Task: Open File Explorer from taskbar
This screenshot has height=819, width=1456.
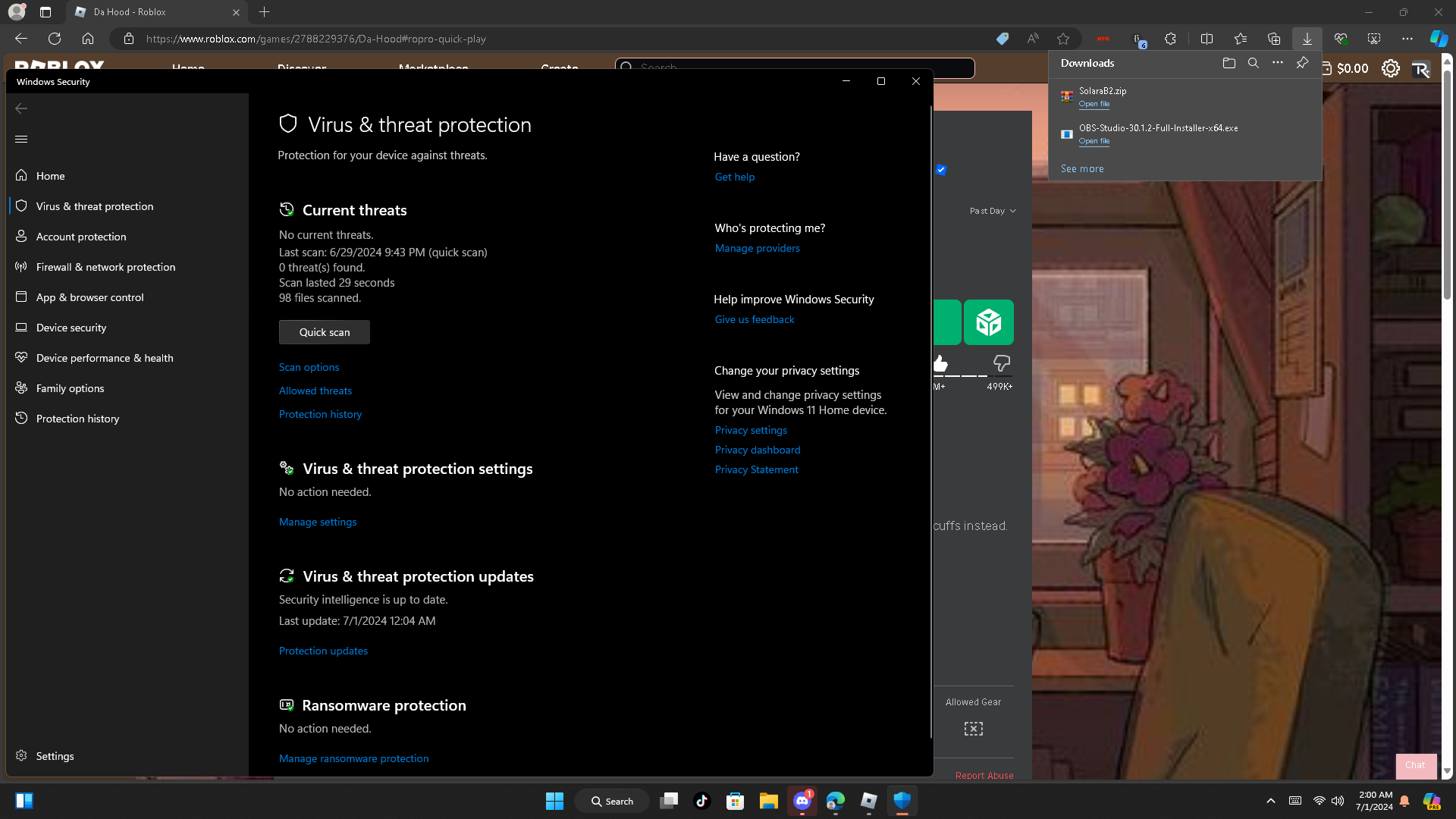Action: point(769,801)
